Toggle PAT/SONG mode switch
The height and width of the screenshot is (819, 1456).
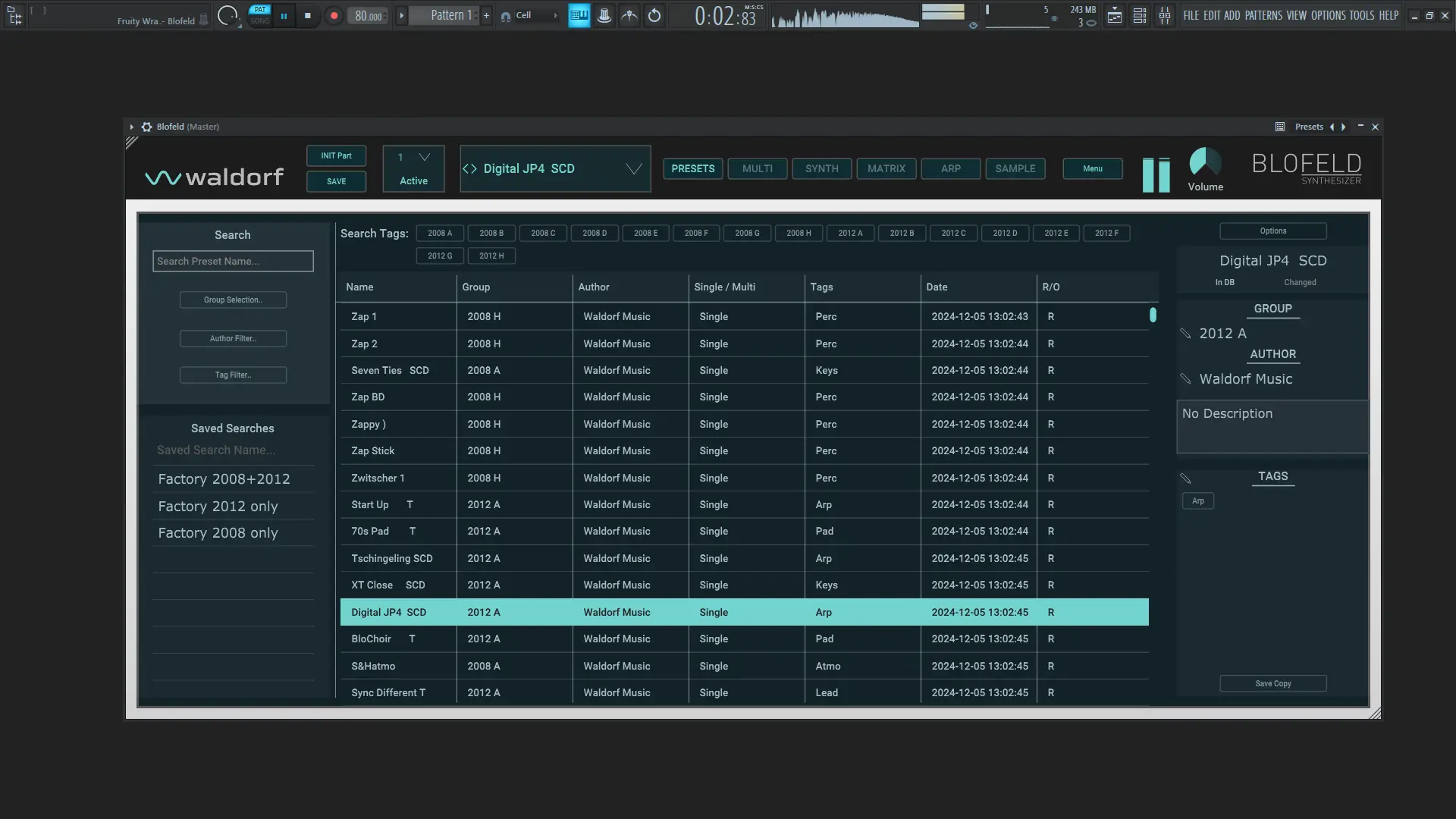[x=259, y=15]
